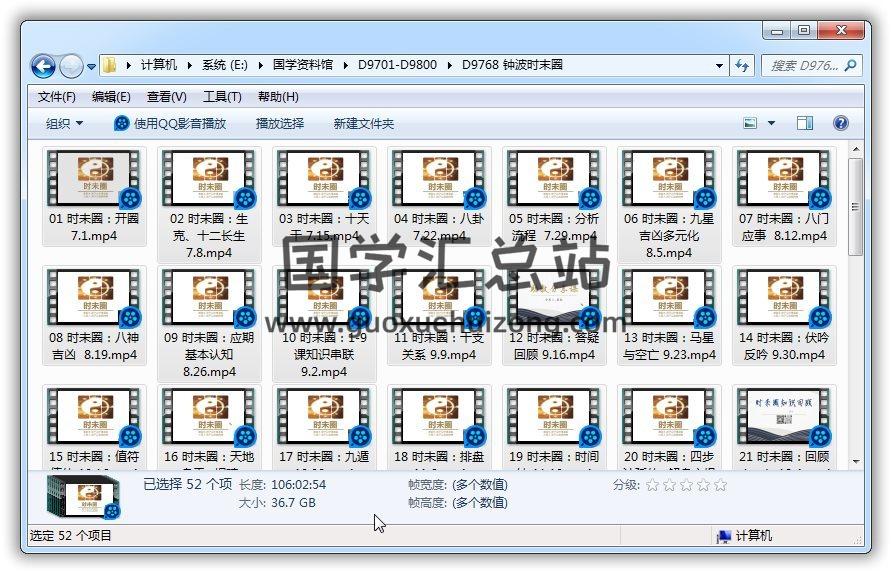Set rating using the first star in 分级
Screen dimensions: 892x574
[653, 485]
